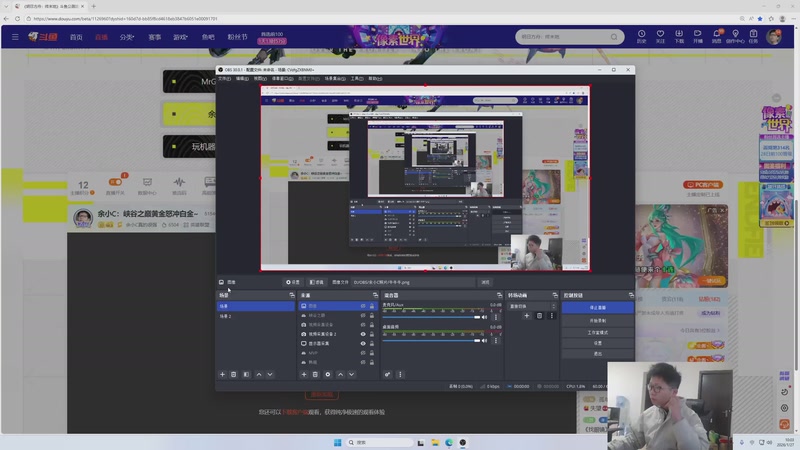800x450 pixels.
Task: Add a new scene in OBS Scenes panel
Action: pyautogui.click(x=222, y=374)
